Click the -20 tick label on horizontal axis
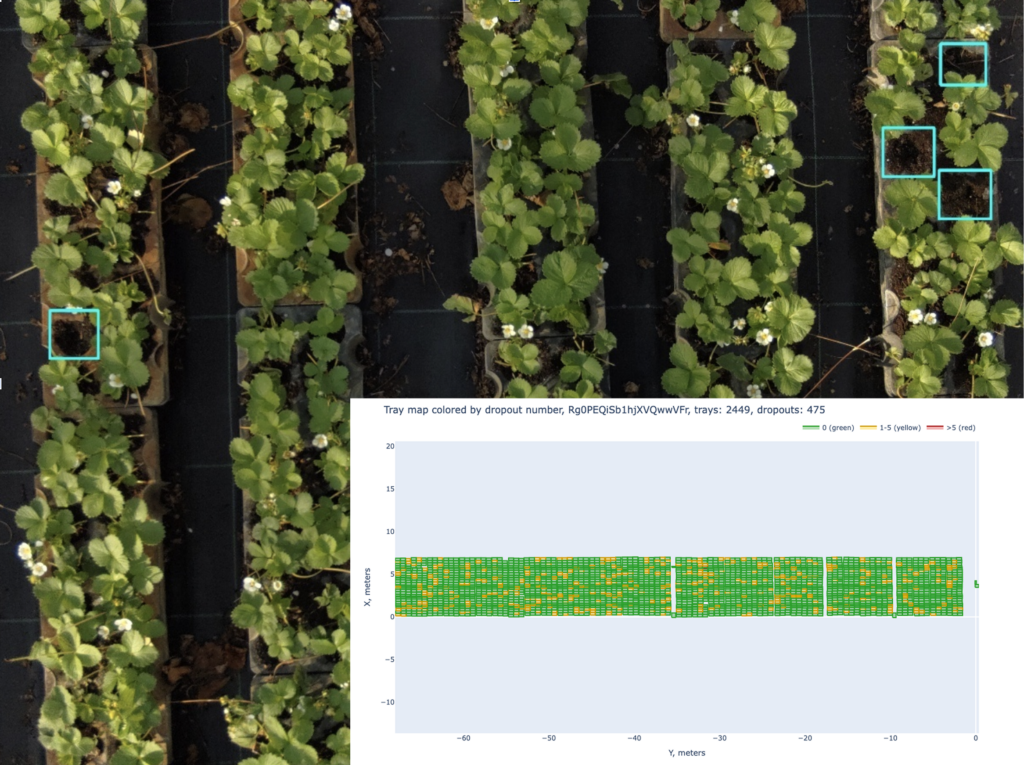 tap(805, 739)
